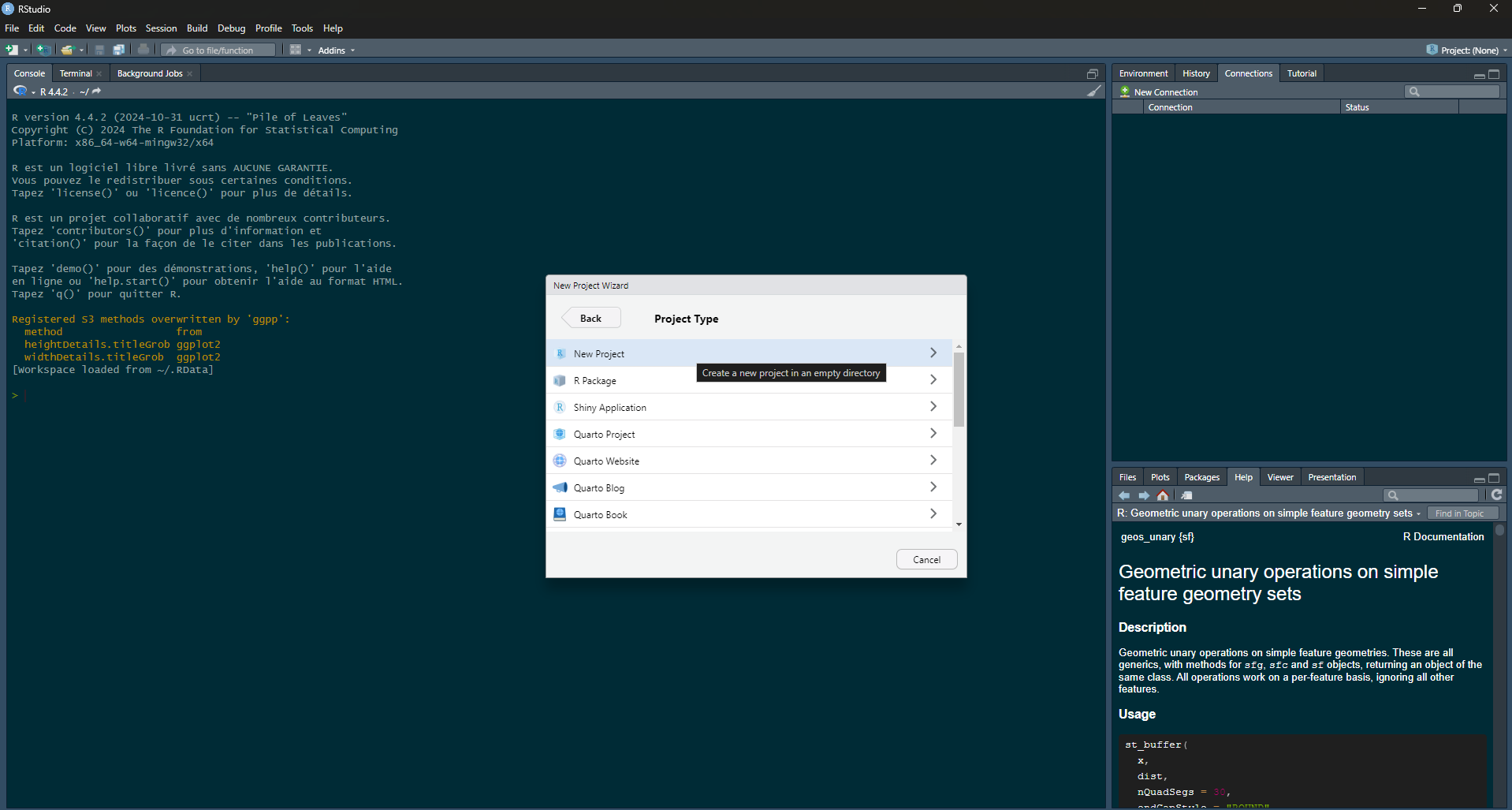This screenshot has width=1512, height=810.
Task: Refresh the Help topic
Action: 1496,495
